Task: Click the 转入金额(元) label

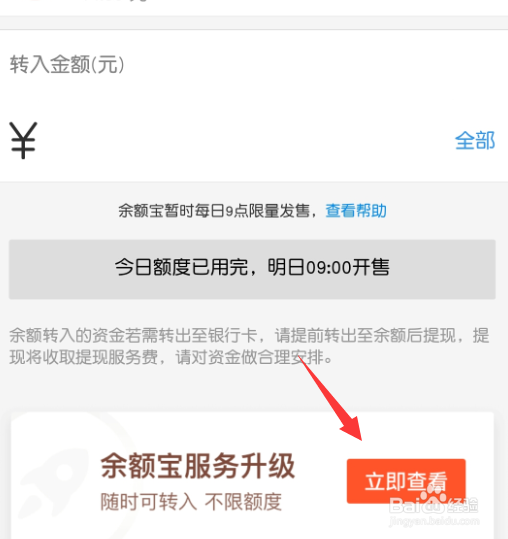Action: pos(67,64)
